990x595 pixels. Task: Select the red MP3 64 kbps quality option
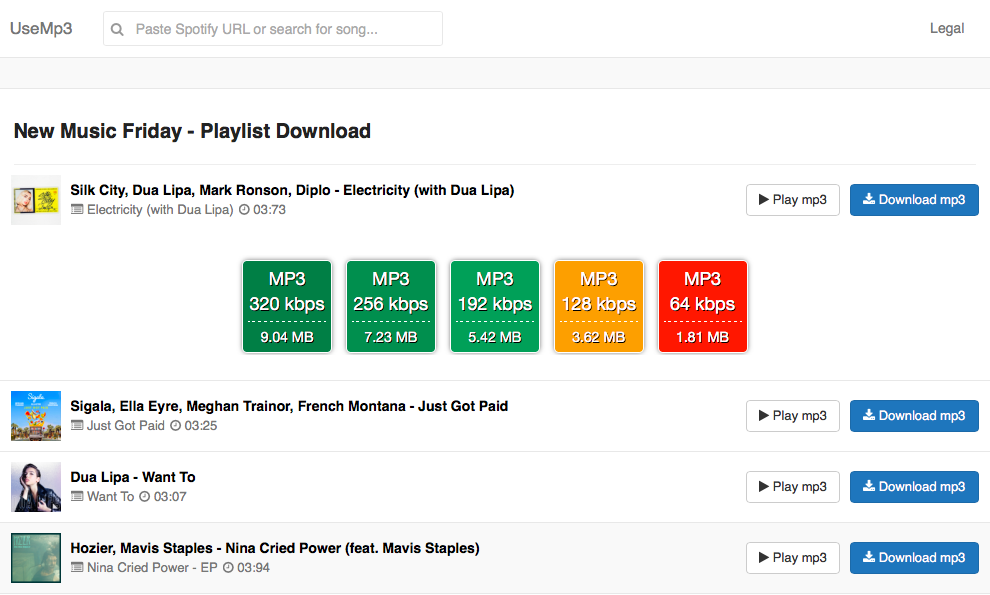(703, 306)
